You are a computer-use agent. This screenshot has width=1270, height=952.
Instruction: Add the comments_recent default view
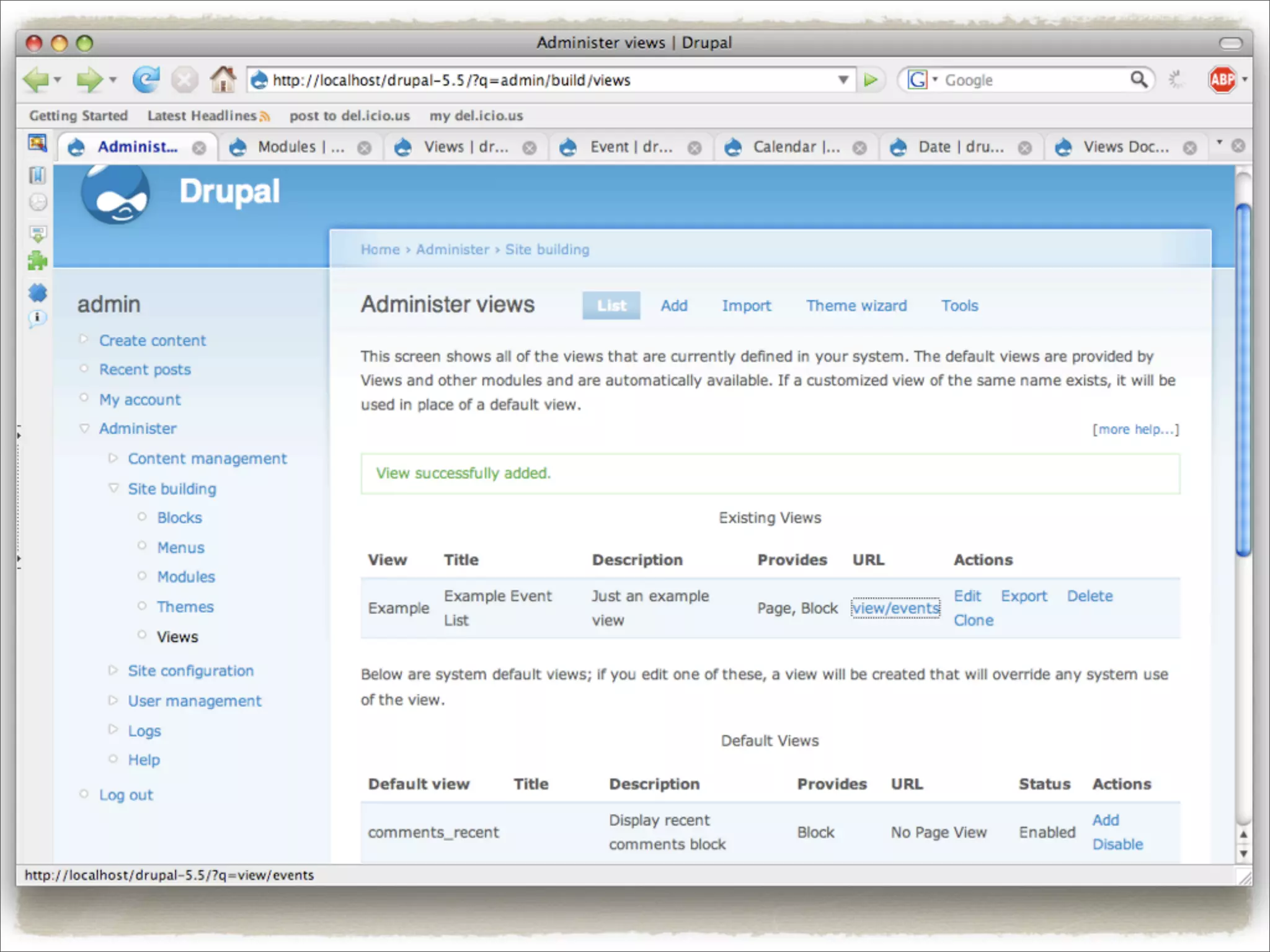[x=1106, y=820]
